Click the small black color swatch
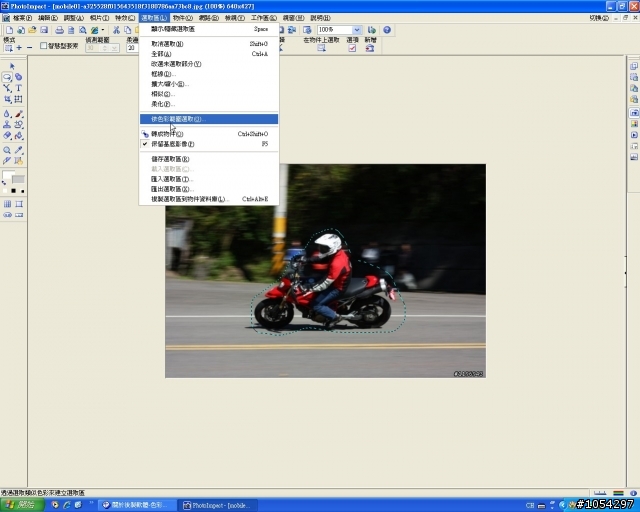The image size is (640, 512). click(13, 191)
